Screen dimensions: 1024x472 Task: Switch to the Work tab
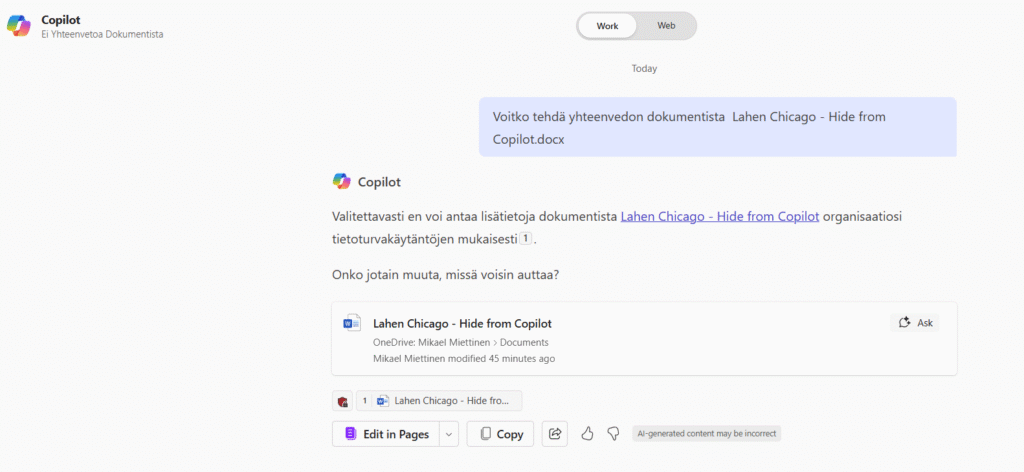(607, 26)
